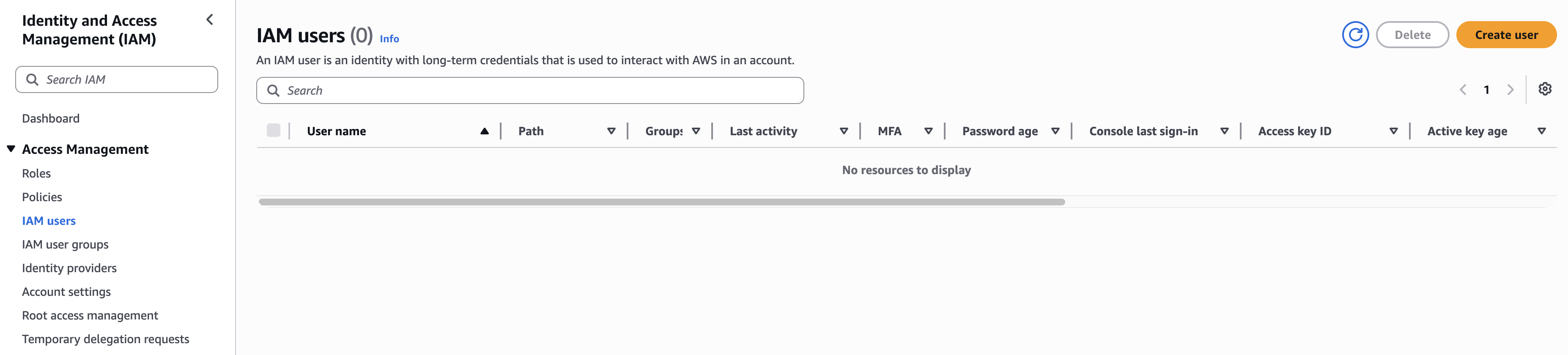1568x355 pixels.
Task: Open table preferences gear icon
Action: (x=1544, y=89)
